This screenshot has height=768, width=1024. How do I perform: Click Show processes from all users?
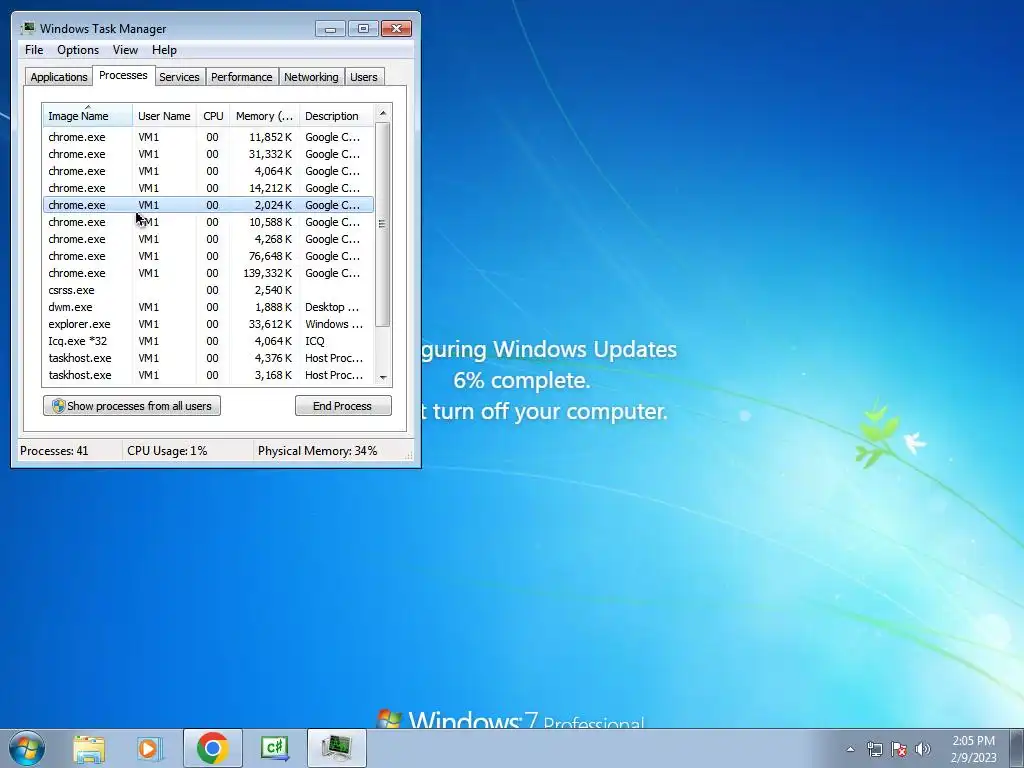[x=132, y=406]
